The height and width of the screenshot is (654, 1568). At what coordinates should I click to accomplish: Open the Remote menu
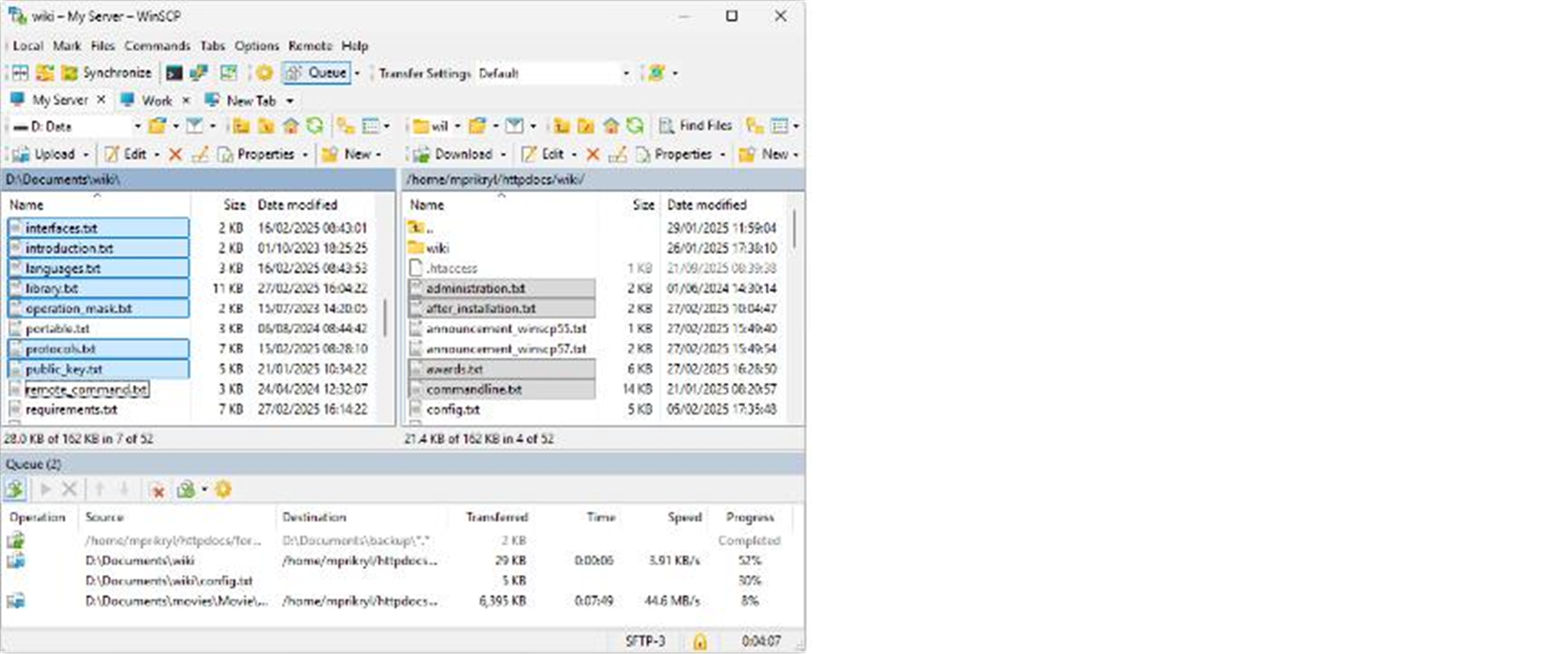[310, 45]
